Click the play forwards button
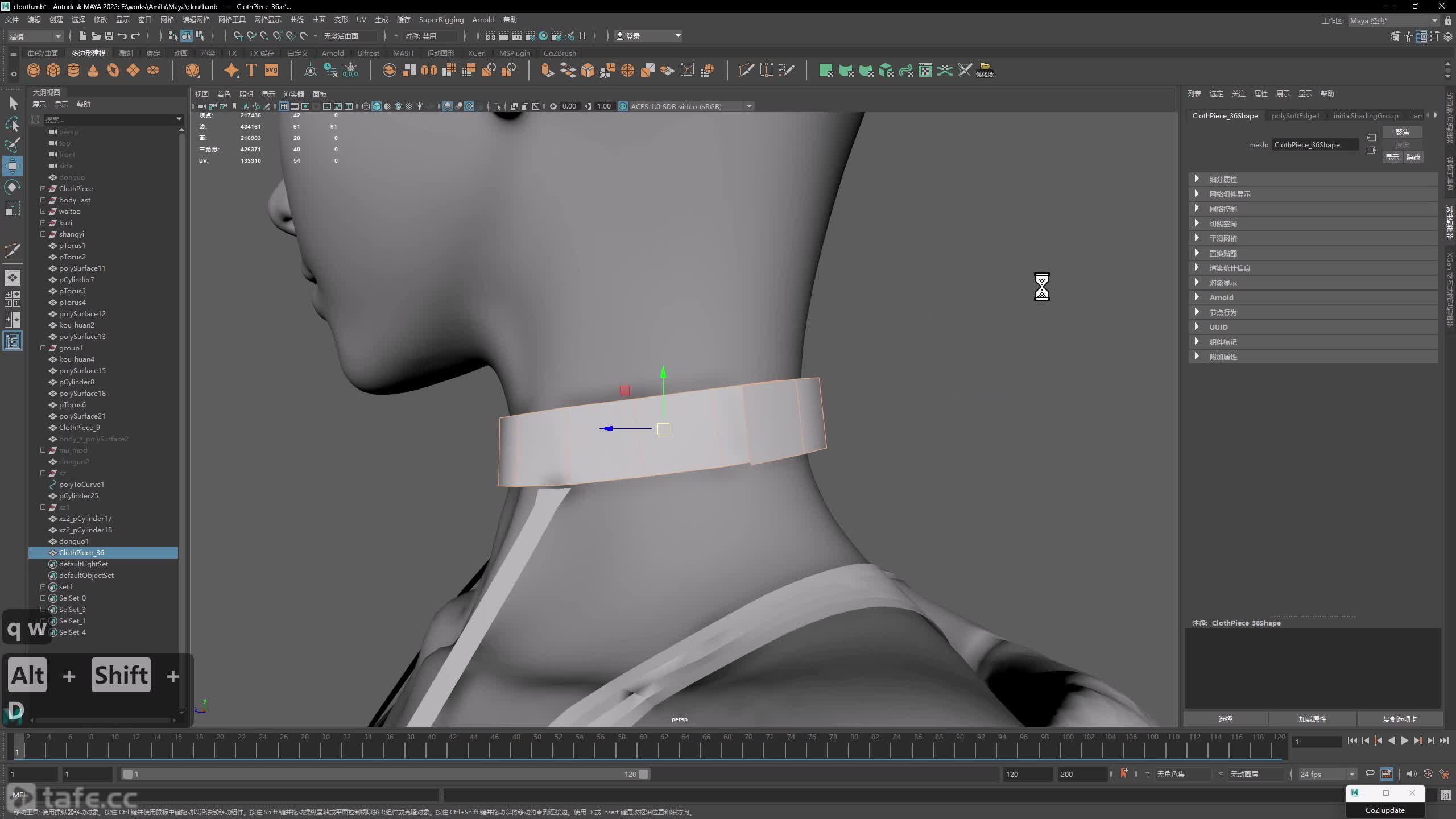 (x=1404, y=741)
